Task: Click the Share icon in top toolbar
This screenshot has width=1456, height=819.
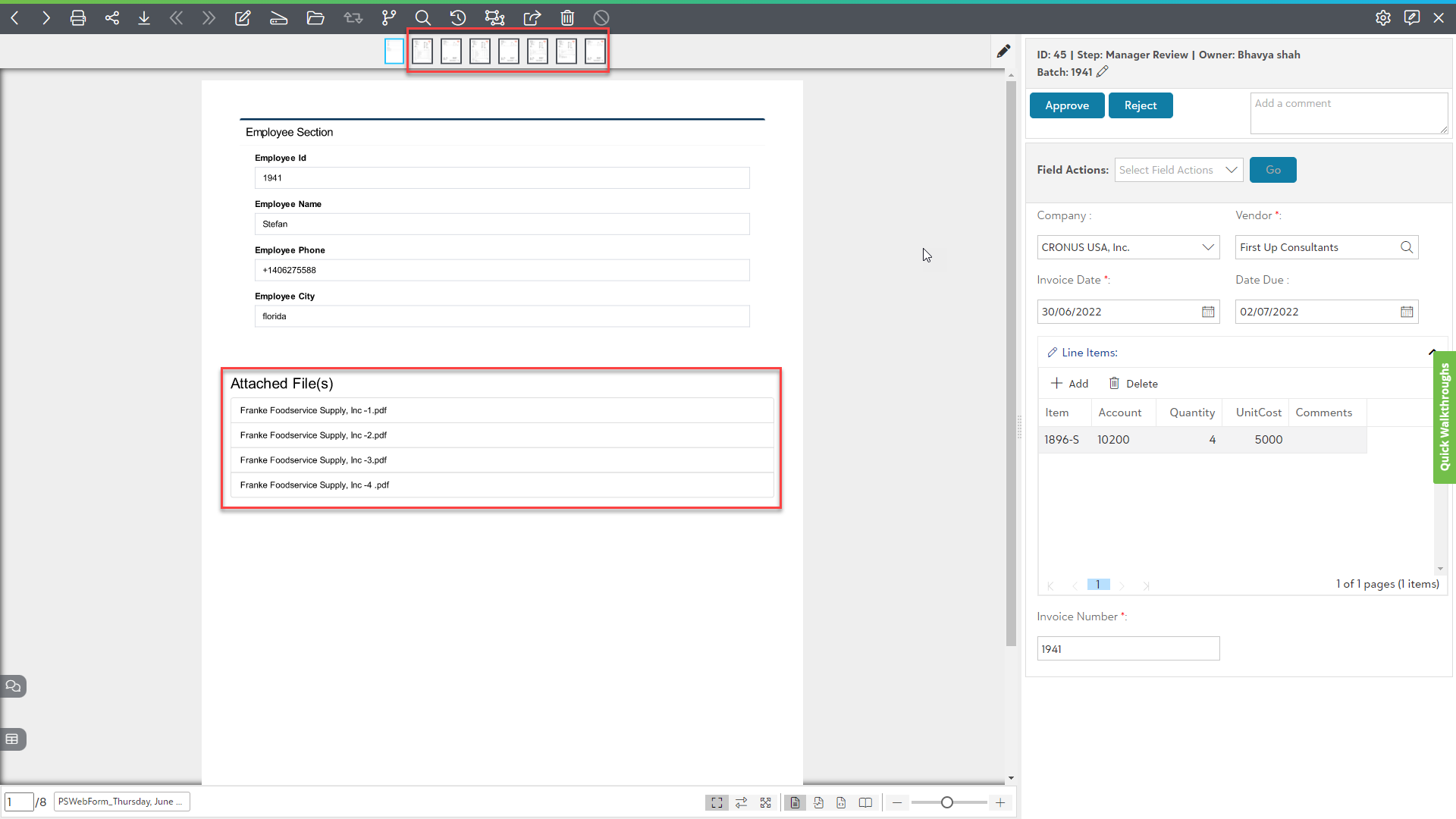Action: click(x=112, y=17)
